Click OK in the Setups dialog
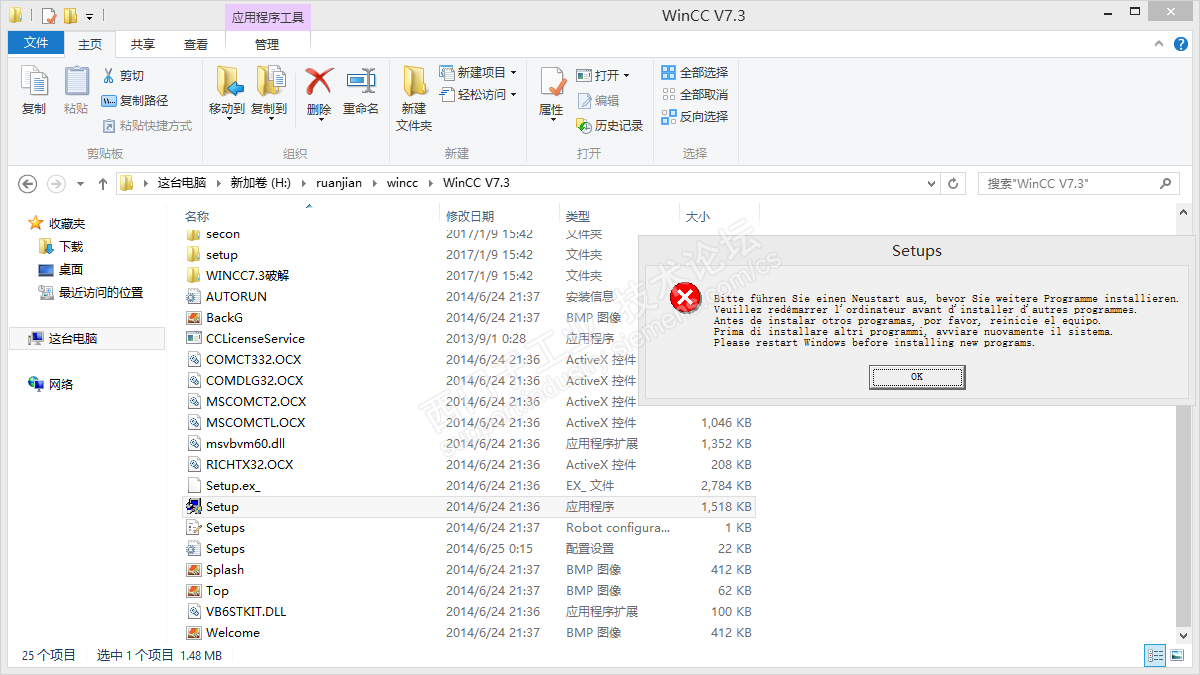The width and height of the screenshot is (1200, 675). pos(917,377)
